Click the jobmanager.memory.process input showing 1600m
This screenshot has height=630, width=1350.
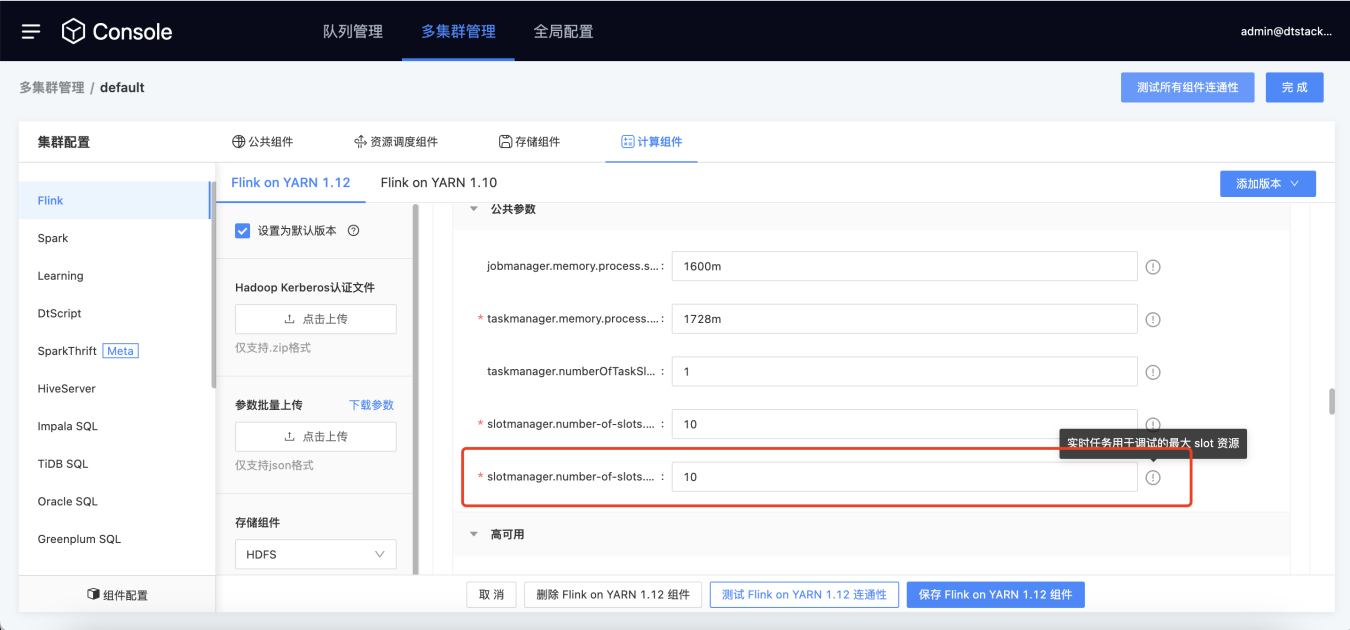pyautogui.click(x=904, y=267)
